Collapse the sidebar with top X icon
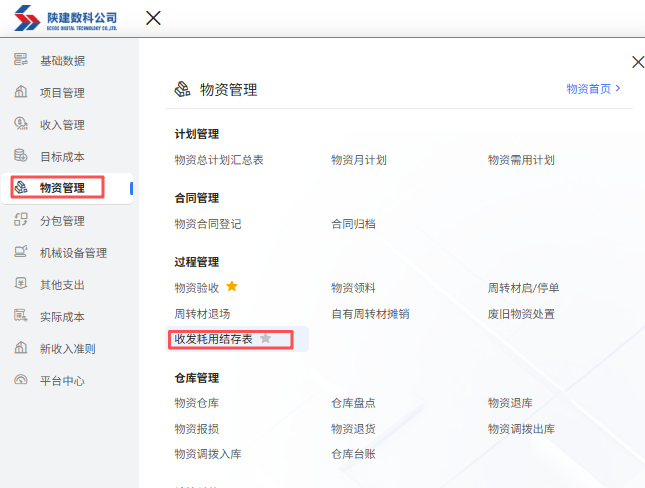 pyautogui.click(x=153, y=18)
